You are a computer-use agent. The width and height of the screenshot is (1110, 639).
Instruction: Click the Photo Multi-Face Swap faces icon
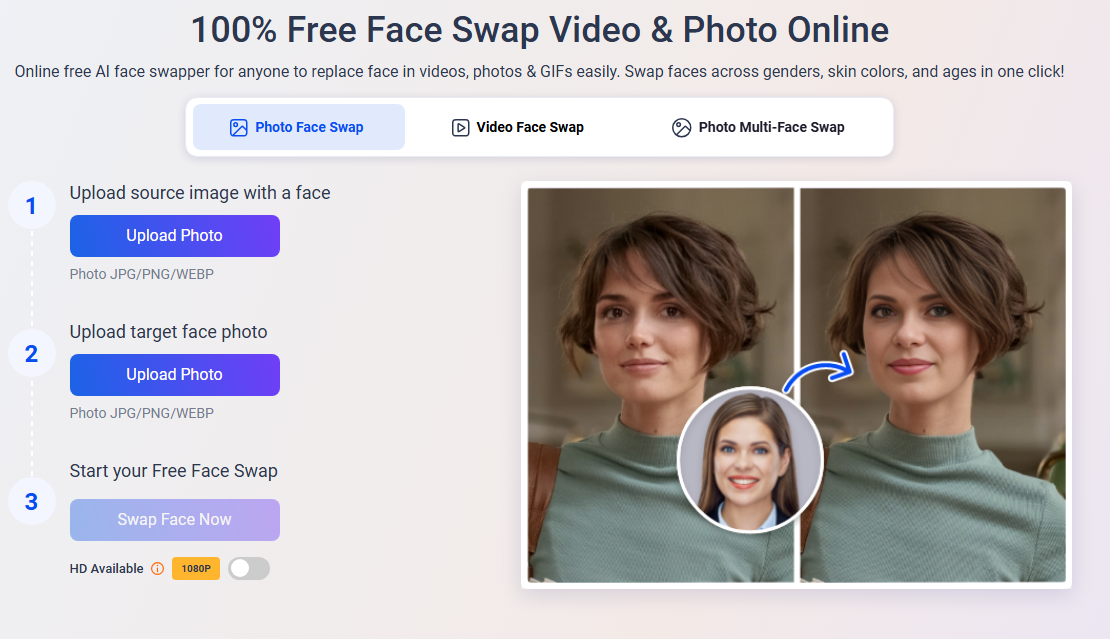coord(681,127)
